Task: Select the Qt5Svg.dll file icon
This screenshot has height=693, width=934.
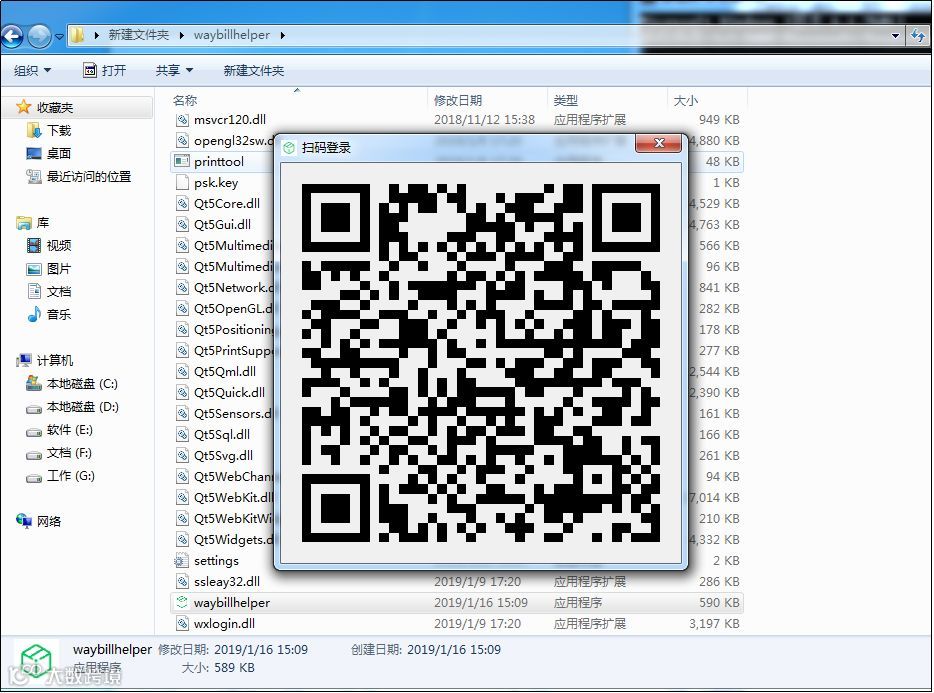Action: tap(182, 455)
